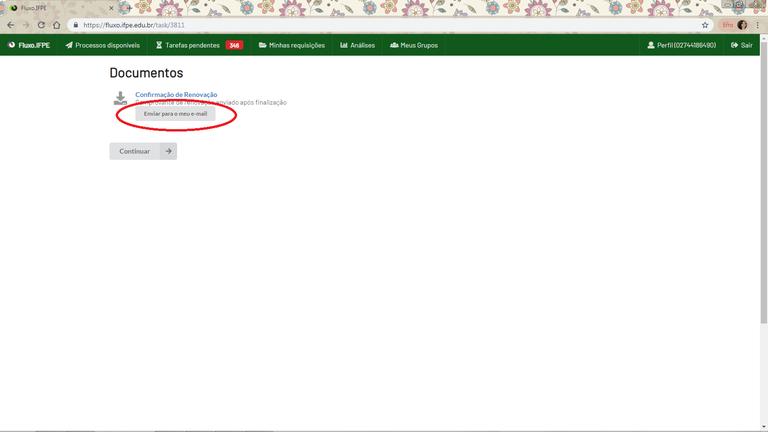This screenshot has width=768, height=432.
Task: Open Processos disponíveis menu item
Action: tap(102, 45)
